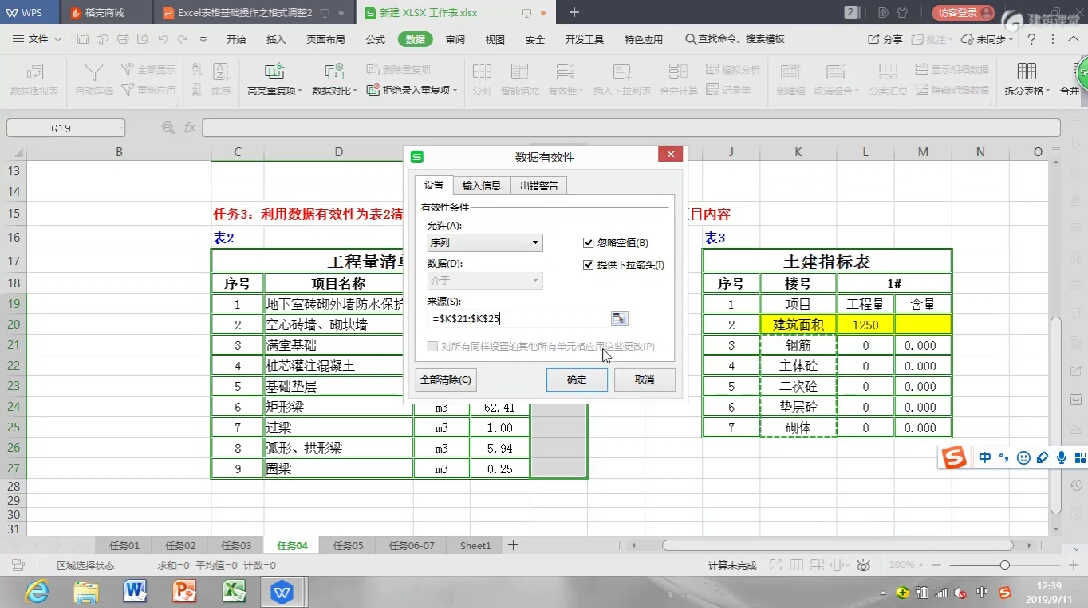Click the Remove Duplicates (删除重复项) icon
Viewport: 1088px width, 608px height.
point(373,69)
